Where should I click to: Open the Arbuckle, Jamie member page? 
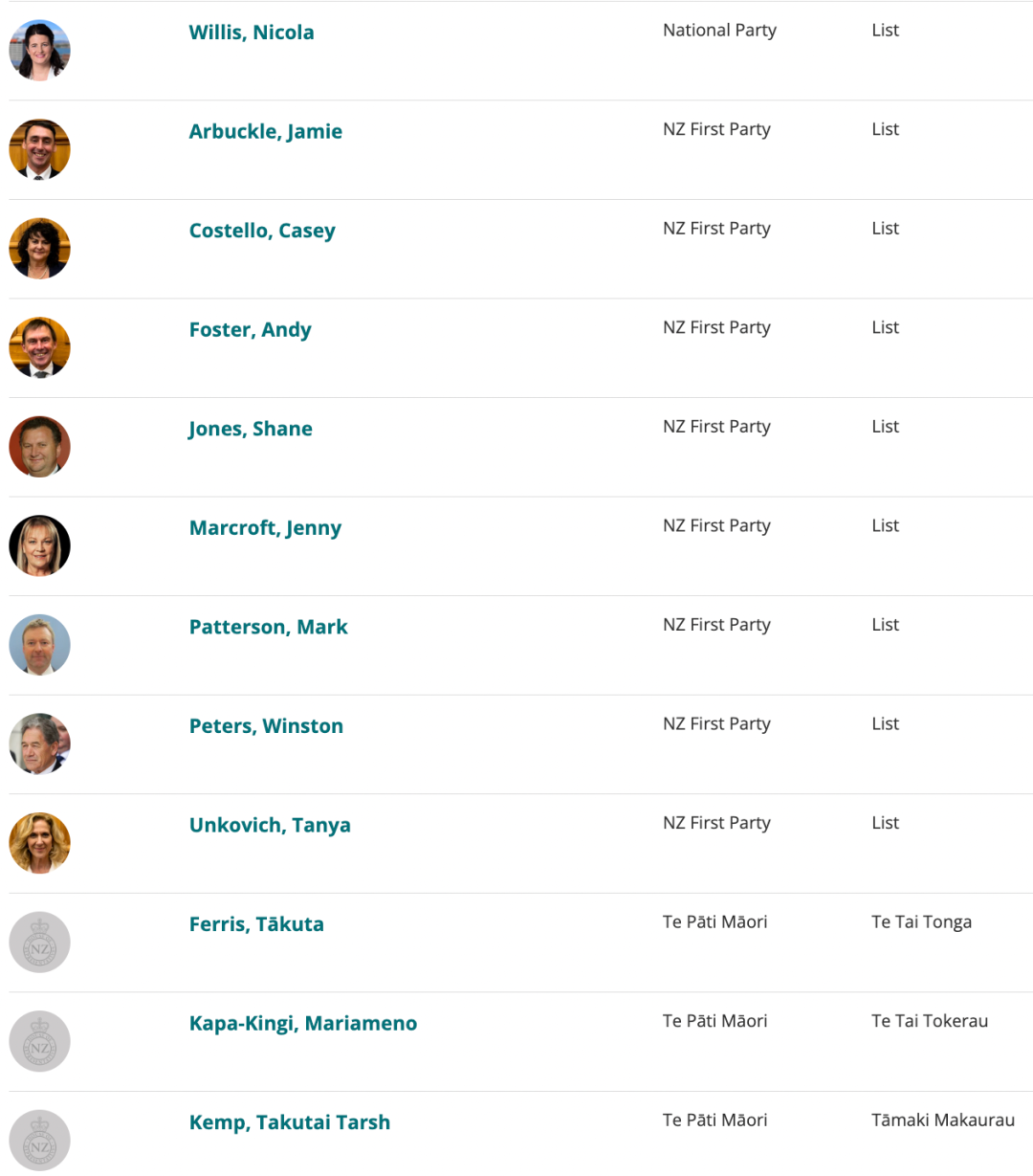[x=266, y=132]
